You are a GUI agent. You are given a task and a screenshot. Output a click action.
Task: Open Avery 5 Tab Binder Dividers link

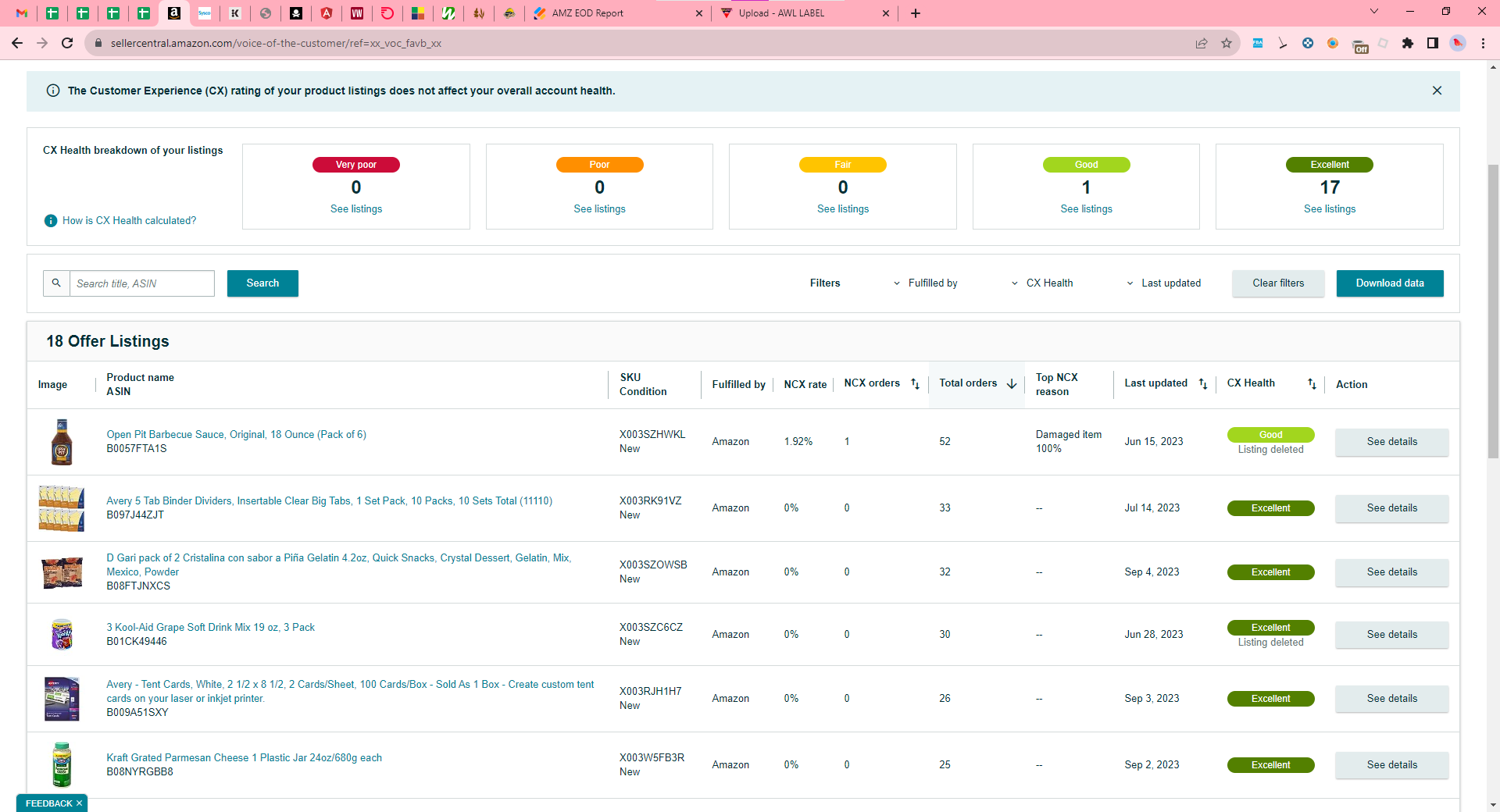point(329,501)
